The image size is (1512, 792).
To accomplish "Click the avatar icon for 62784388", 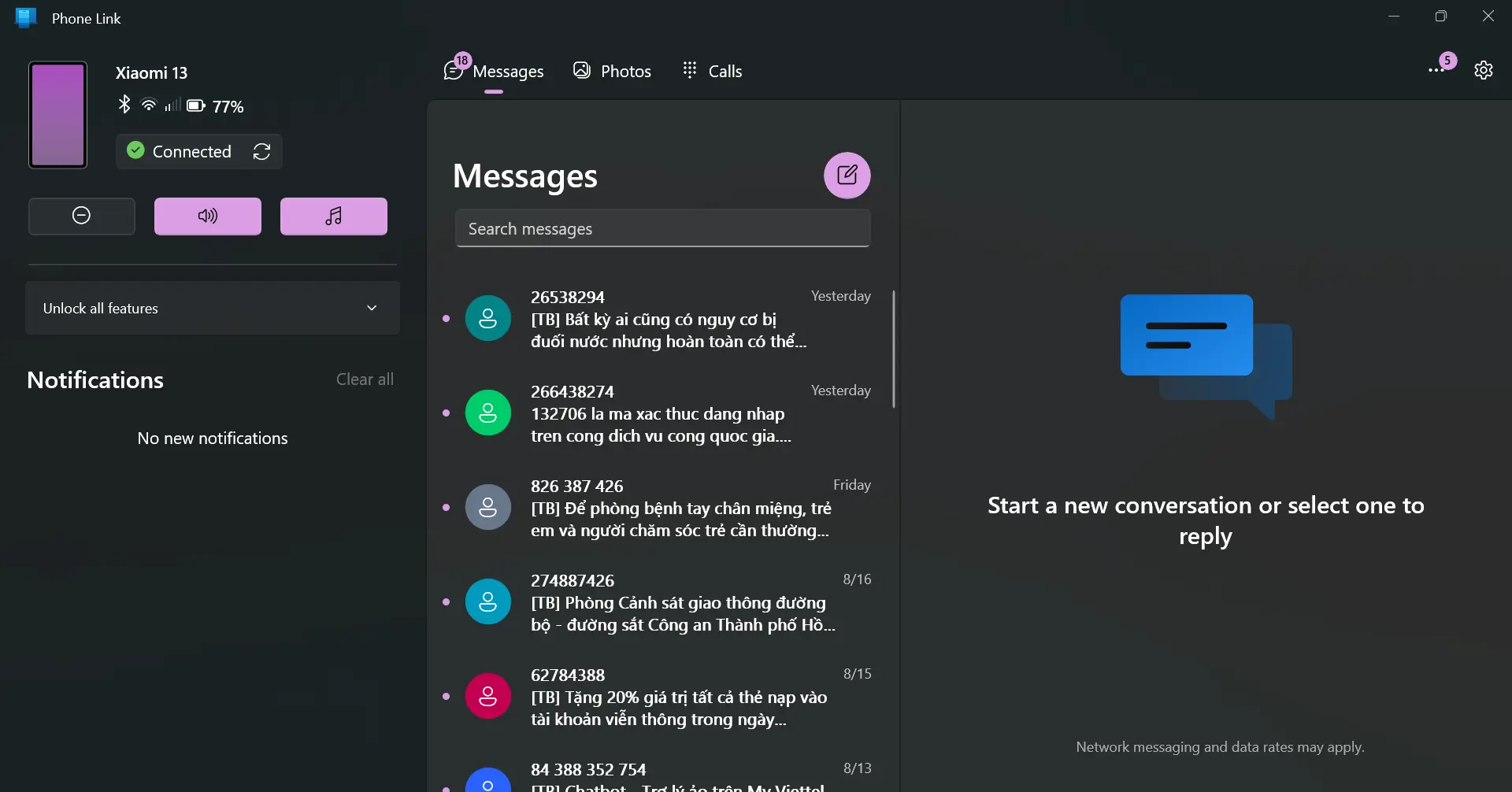I will pyautogui.click(x=488, y=696).
